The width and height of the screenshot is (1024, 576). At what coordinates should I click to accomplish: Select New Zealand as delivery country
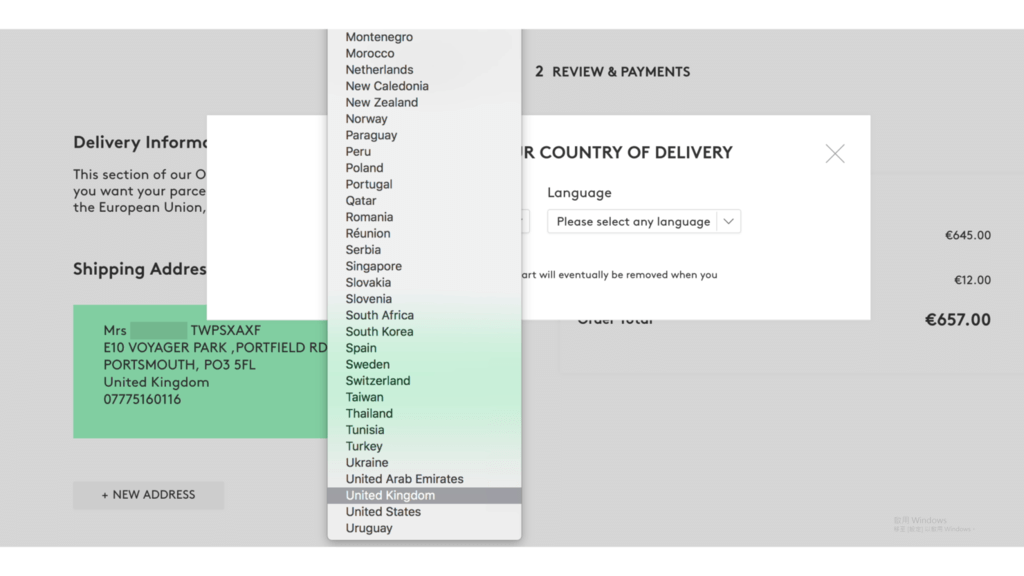(x=424, y=103)
